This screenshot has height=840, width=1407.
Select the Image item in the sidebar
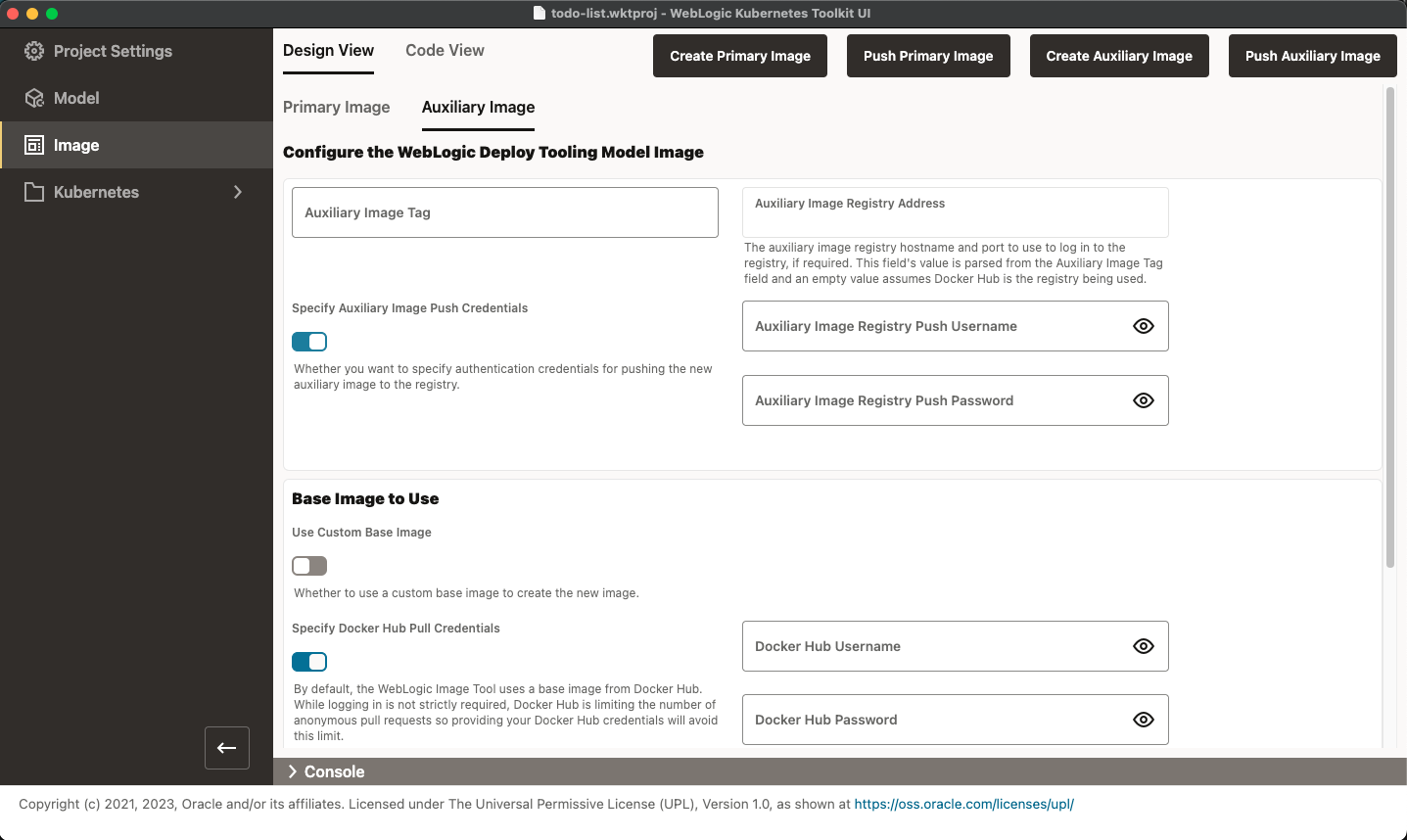(x=136, y=145)
